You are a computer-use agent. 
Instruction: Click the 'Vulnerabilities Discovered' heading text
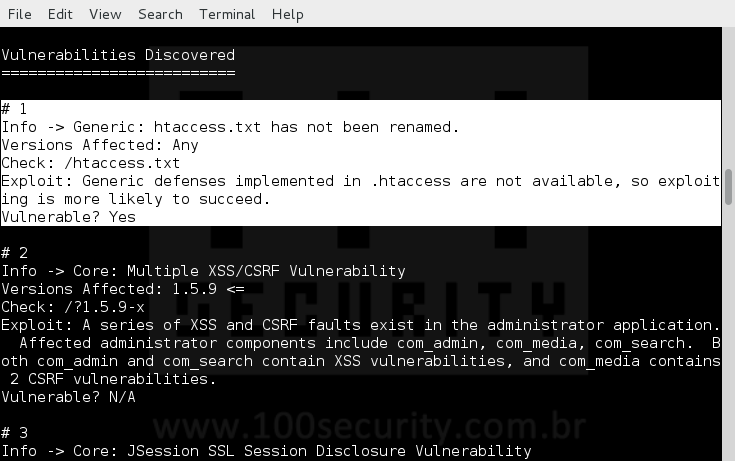pyautogui.click(x=118, y=55)
